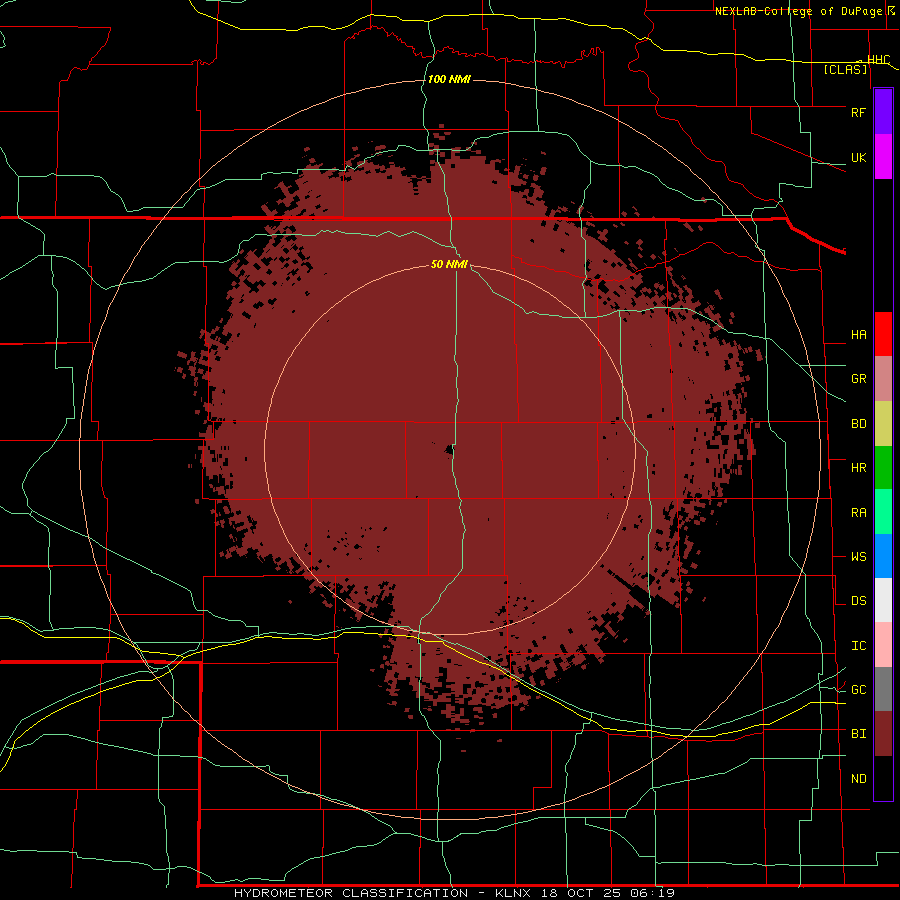The height and width of the screenshot is (900, 900).
Task: Click the IC legend label
Action: [x=858, y=646]
